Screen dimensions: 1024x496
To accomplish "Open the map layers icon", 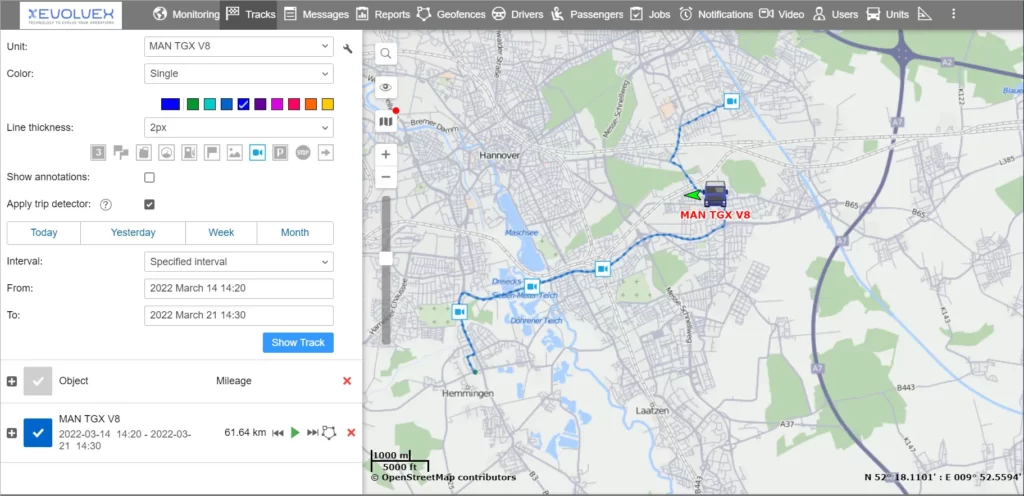I will coord(386,121).
